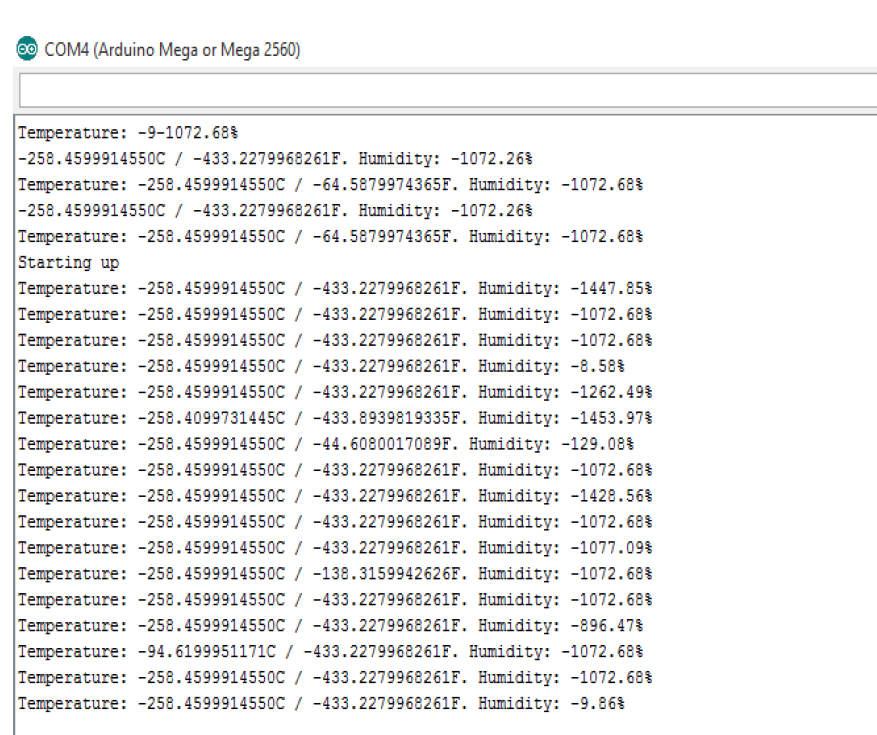This screenshot has width=877, height=735.
Task: Select the humidity reading -1262.49%
Action: tap(611, 392)
